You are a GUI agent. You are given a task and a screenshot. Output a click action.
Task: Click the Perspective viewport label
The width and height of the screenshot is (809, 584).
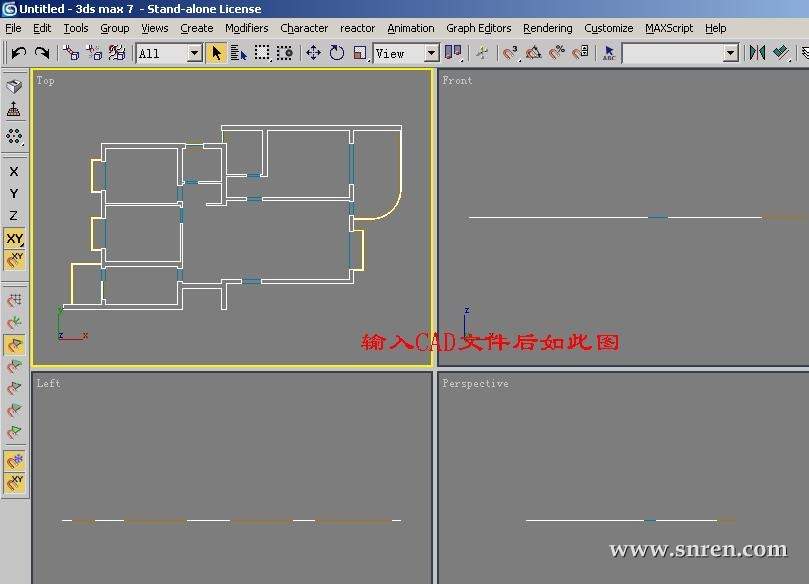pyautogui.click(x=475, y=383)
